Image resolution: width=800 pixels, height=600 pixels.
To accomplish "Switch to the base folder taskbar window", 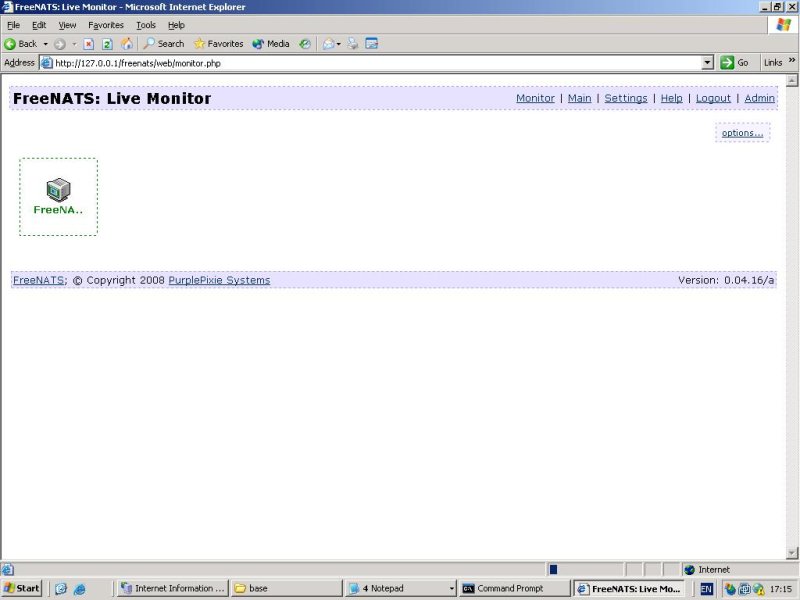I will click(286, 588).
